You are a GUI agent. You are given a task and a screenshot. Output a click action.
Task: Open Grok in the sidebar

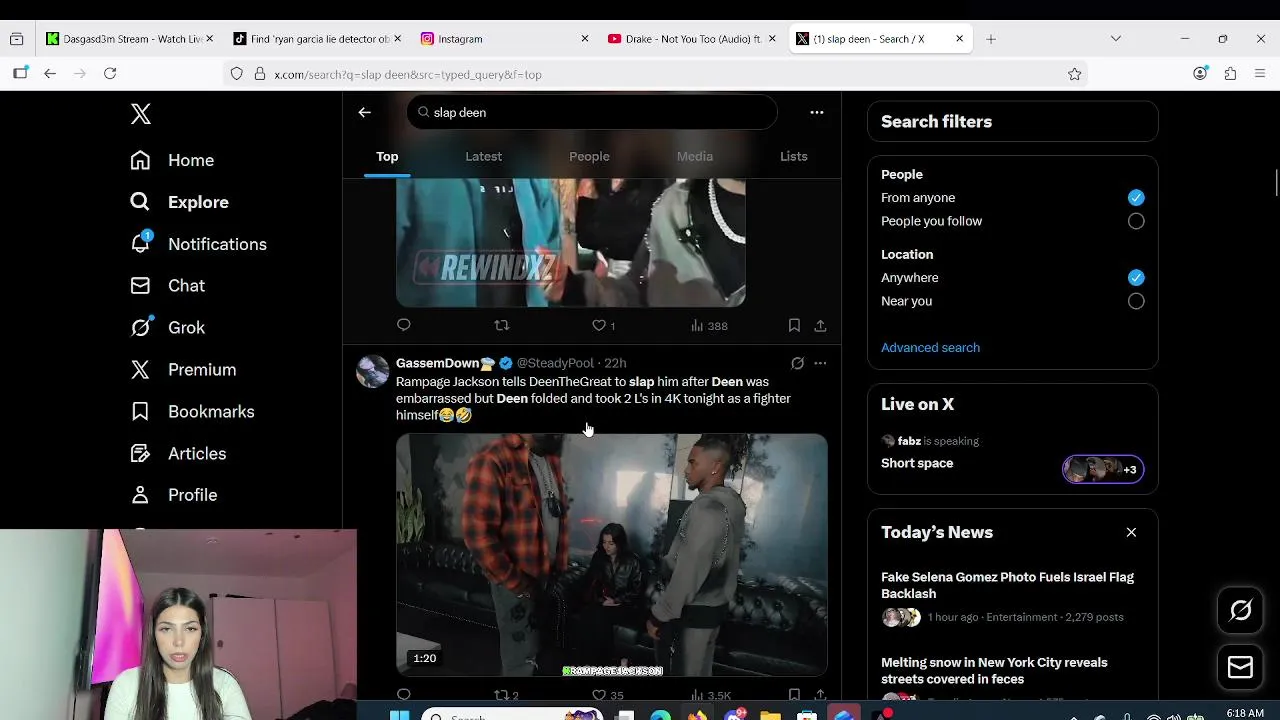point(167,328)
